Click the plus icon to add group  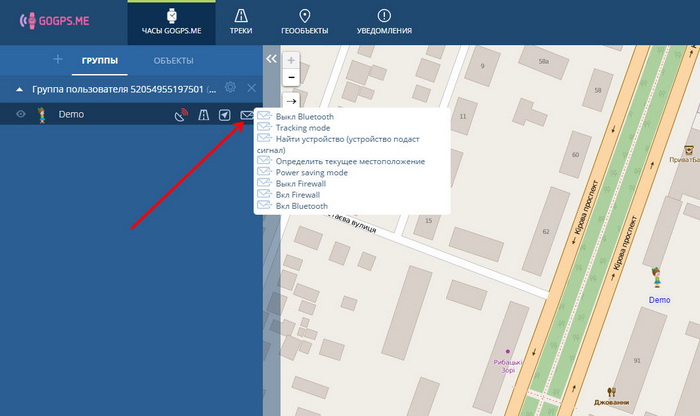(57, 60)
